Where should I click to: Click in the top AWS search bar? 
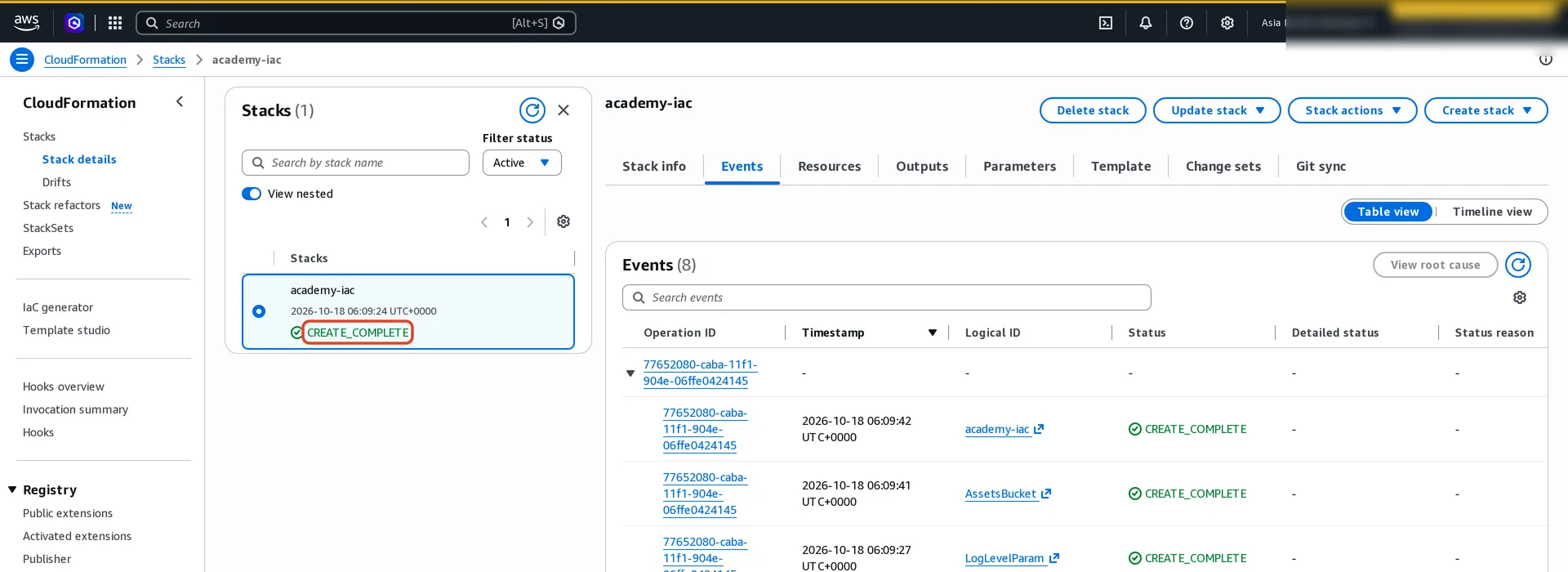coord(356,23)
